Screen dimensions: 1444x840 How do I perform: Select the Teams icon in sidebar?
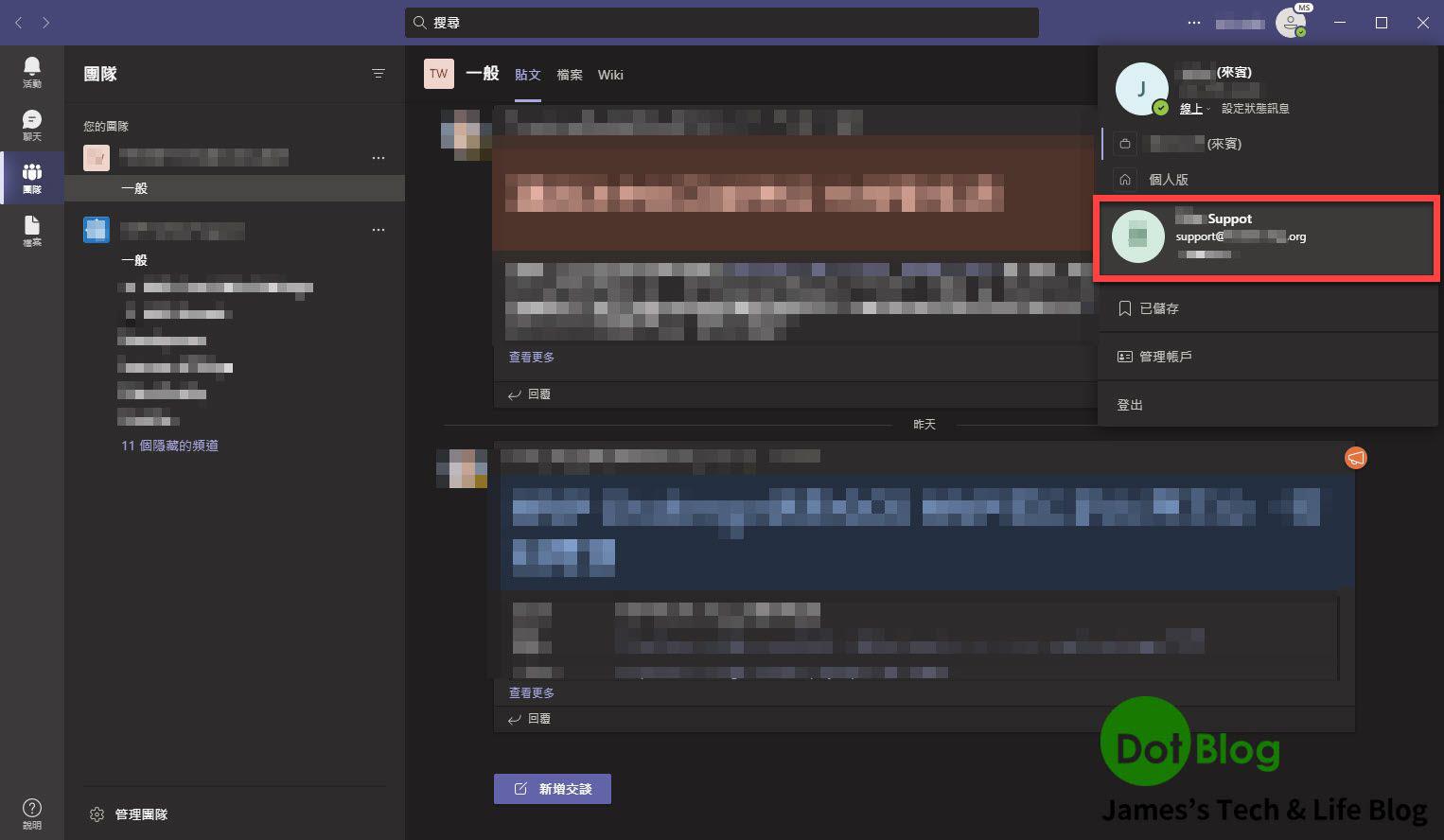point(32,178)
